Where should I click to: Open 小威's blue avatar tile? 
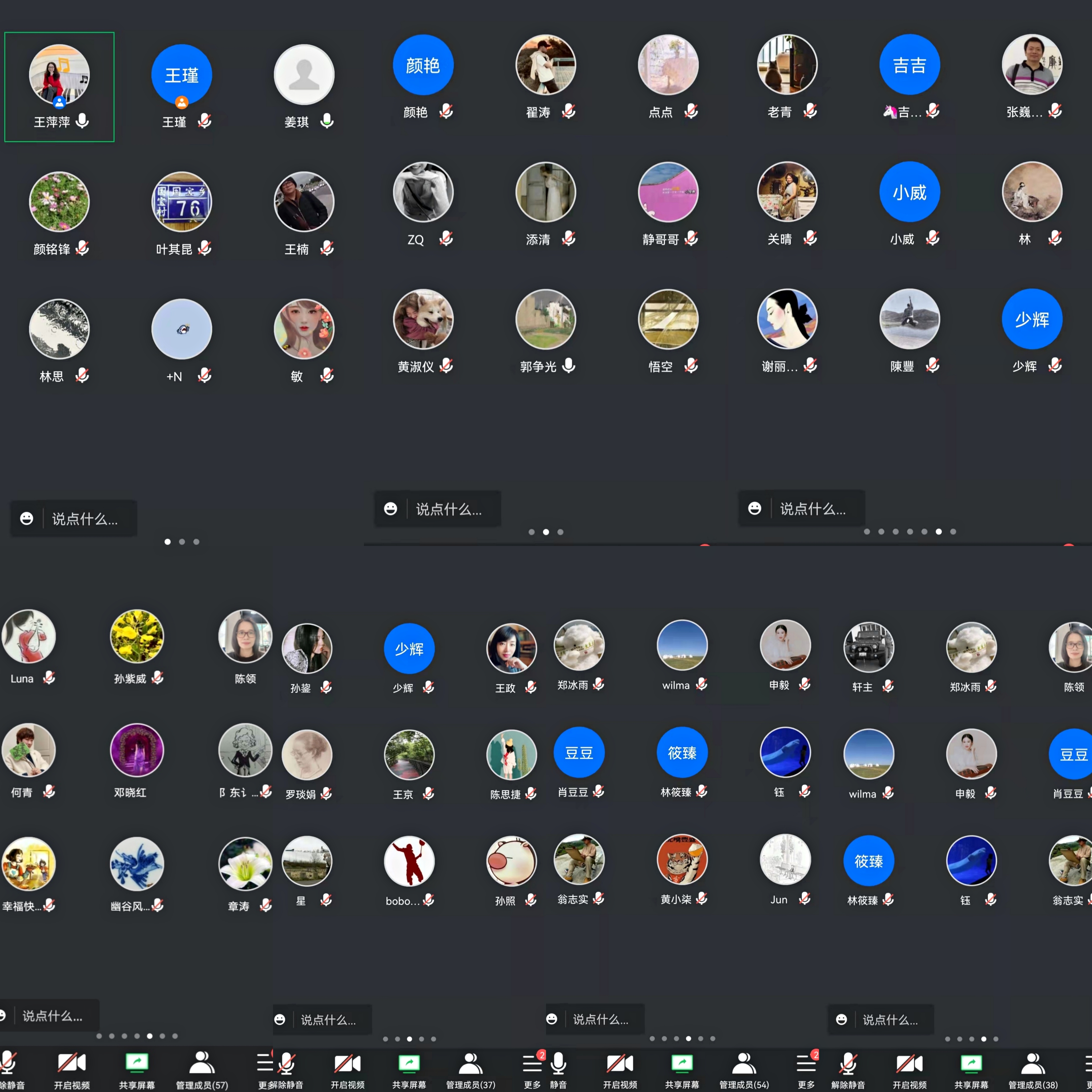click(x=909, y=192)
